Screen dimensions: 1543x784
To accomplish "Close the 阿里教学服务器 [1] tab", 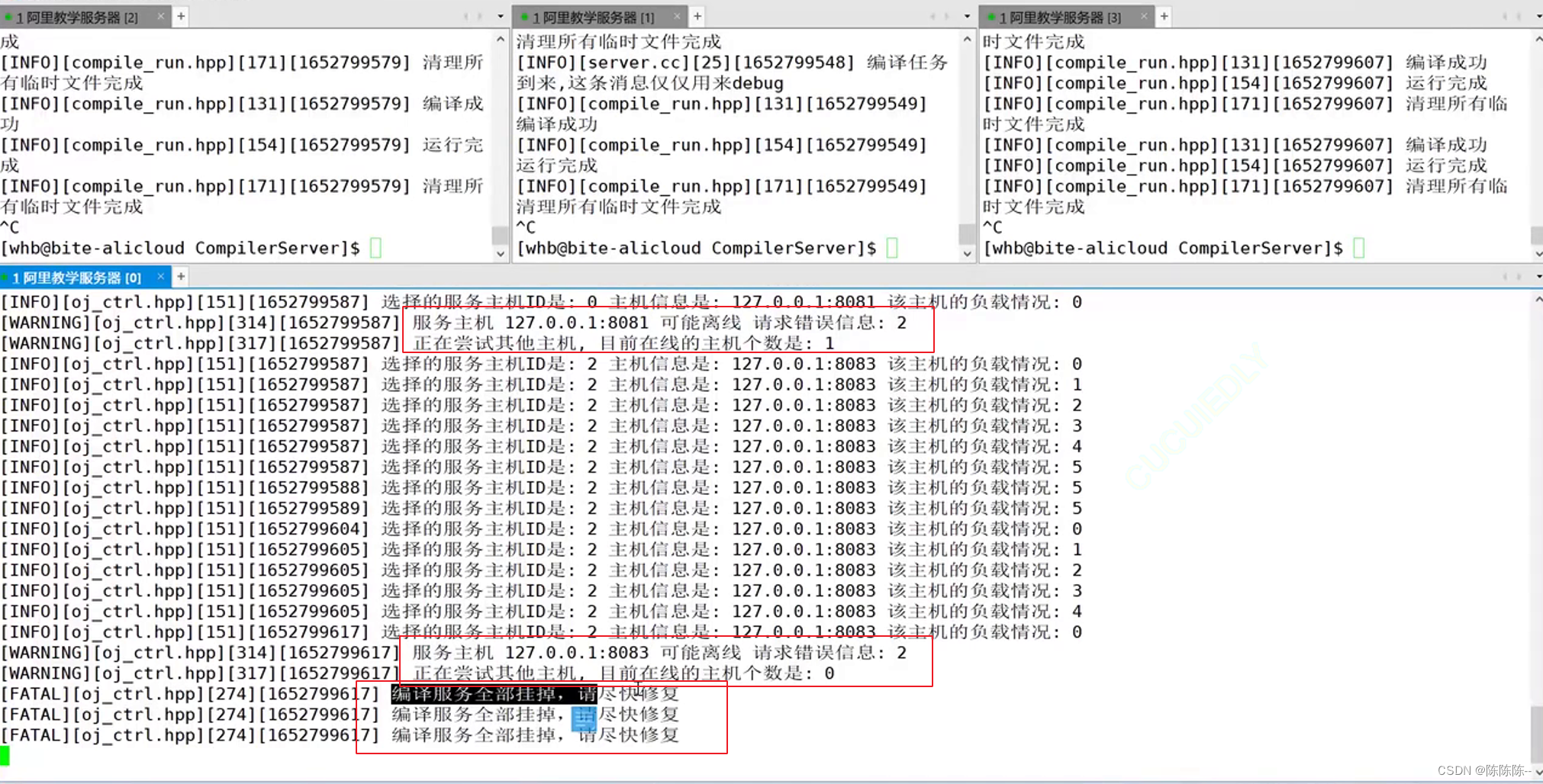I will pos(677,16).
